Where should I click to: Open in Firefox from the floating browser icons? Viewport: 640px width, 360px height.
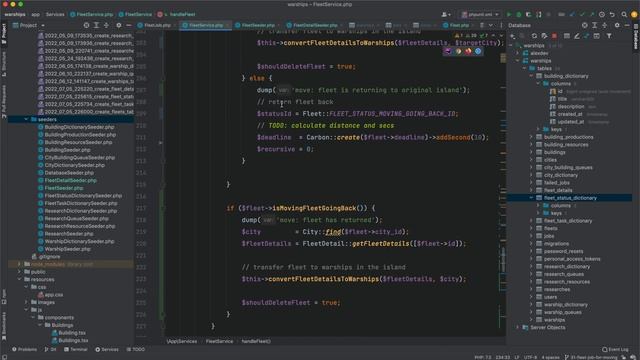(x=468, y=51)
